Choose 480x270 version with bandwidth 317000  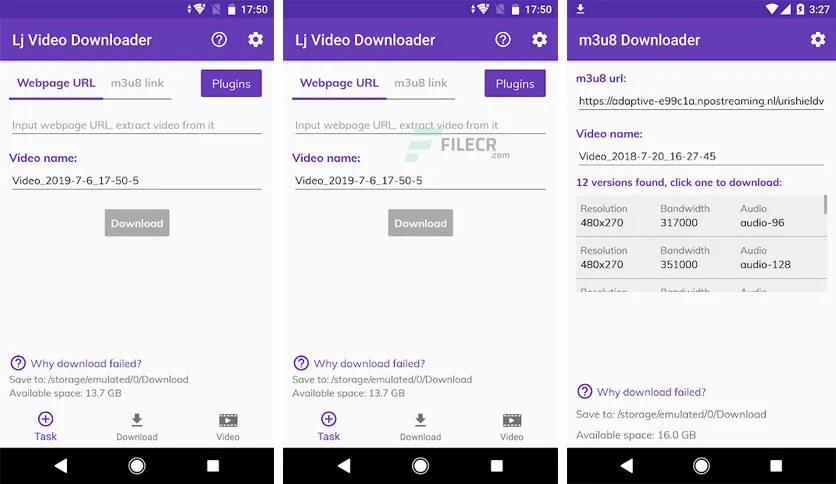pyautogui.click(x=700, y=216)
